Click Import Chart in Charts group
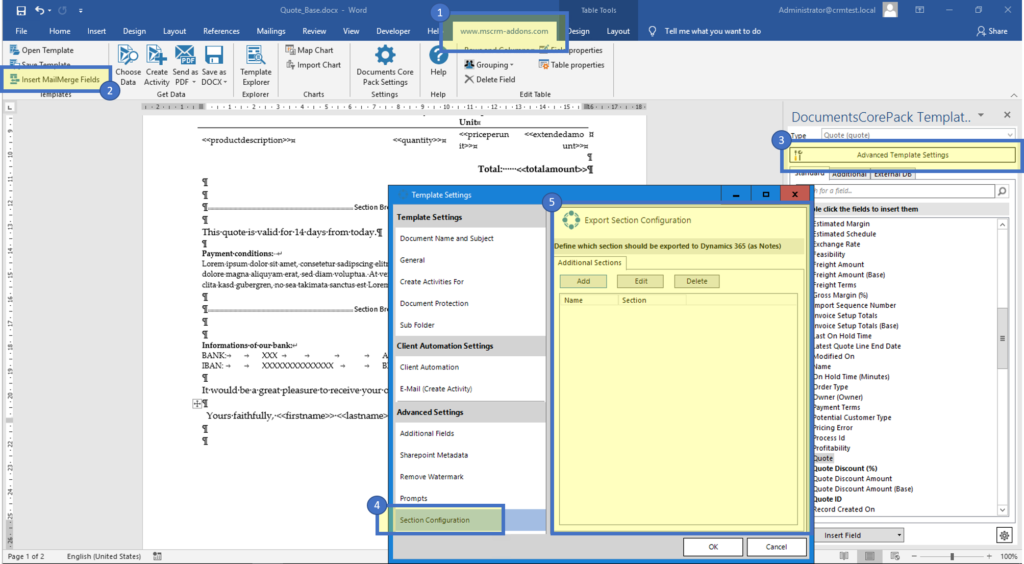1024x564 pixels. point(314,65)
